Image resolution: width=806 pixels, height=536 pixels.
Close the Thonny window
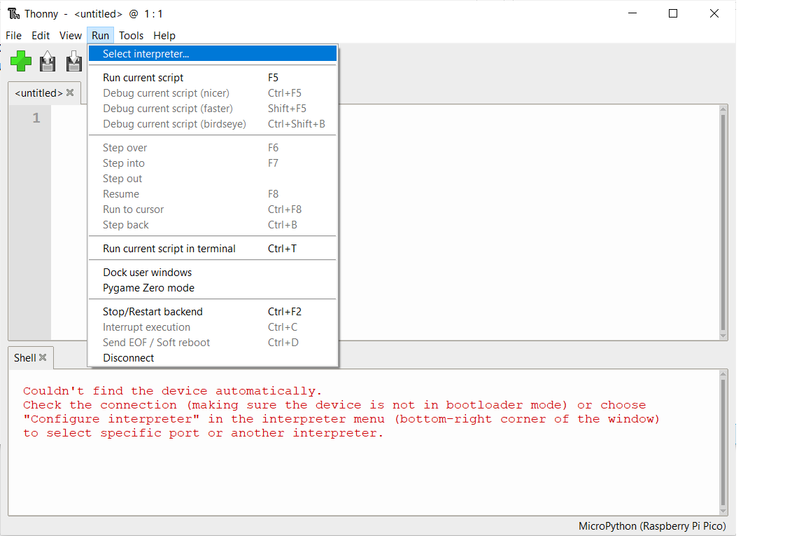click(714, 13)
